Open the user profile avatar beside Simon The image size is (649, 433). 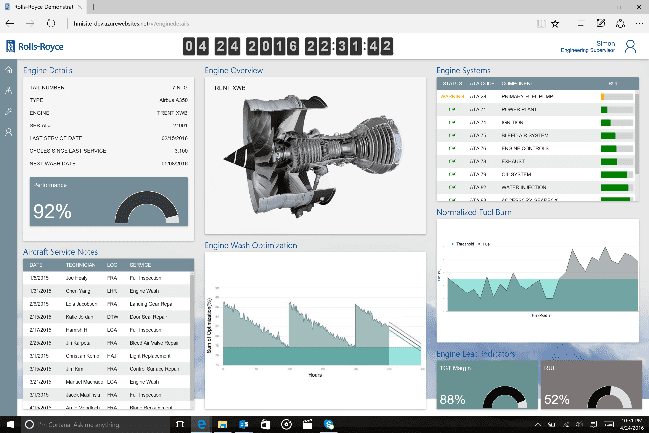point(630,46)
